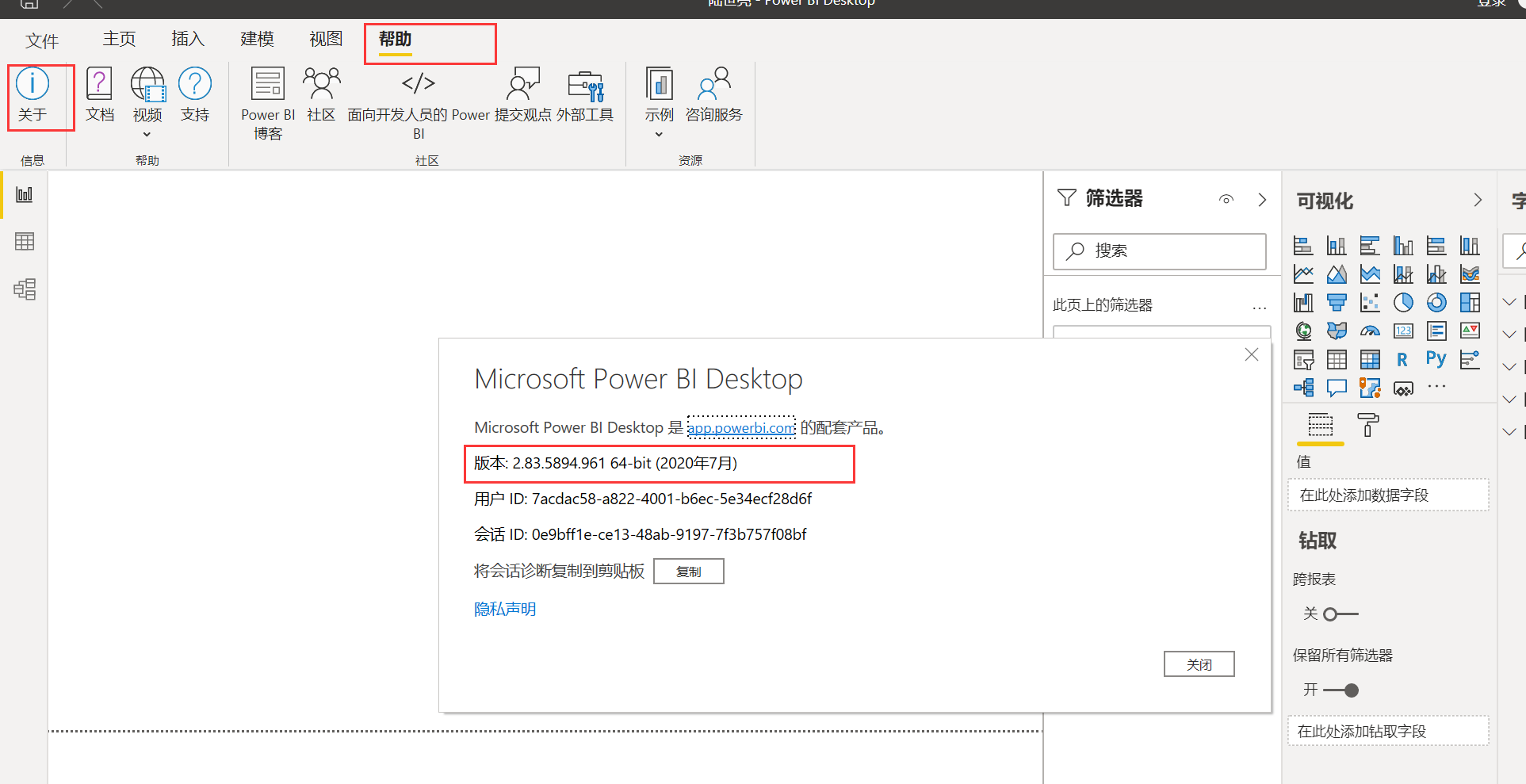This screenshot has height=784, width=1526.
Task: Open the External tools (外部工具) icon
Action: (586, 85)
